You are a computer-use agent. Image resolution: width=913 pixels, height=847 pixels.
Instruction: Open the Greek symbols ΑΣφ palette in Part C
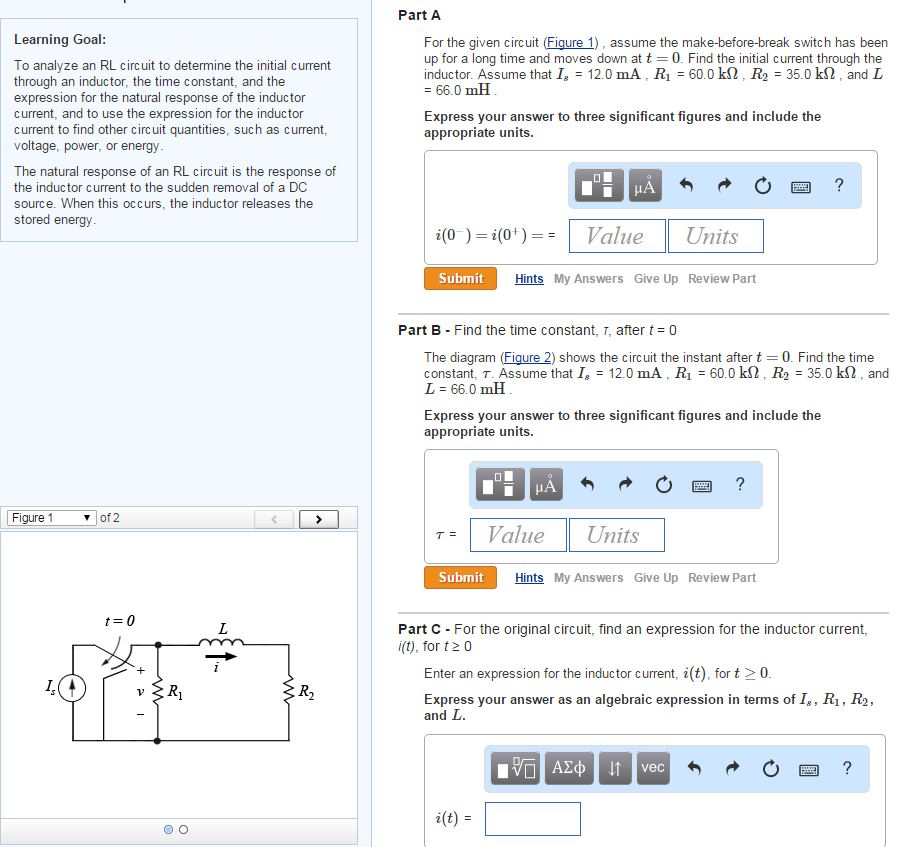click(568, 768)
